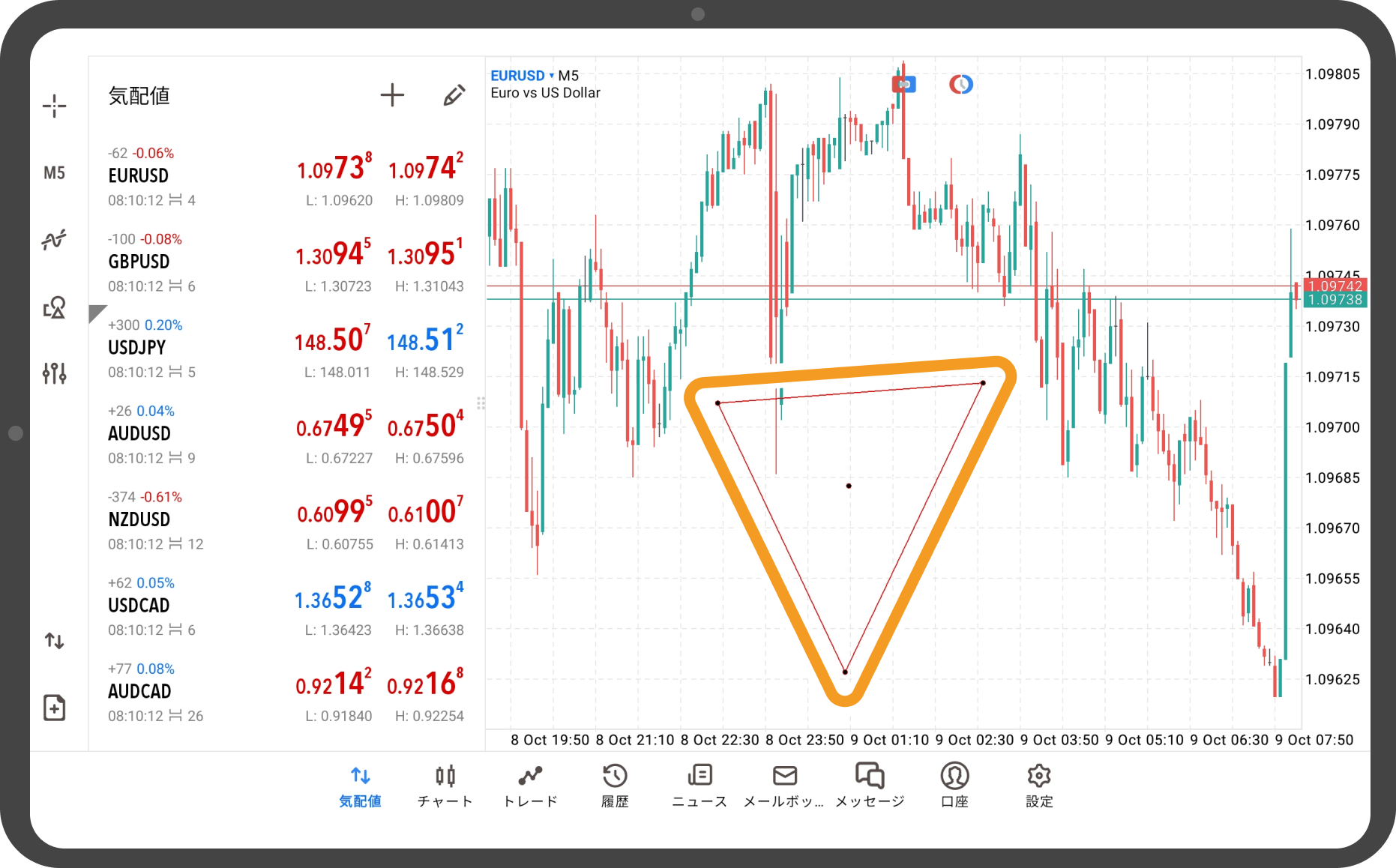
Task: Open the 口座 account tab
Action: 954,786
